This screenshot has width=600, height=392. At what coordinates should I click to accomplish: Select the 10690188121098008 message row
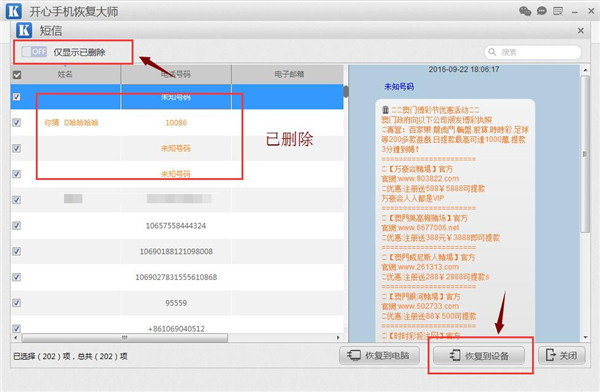click(x=177, y=251)
